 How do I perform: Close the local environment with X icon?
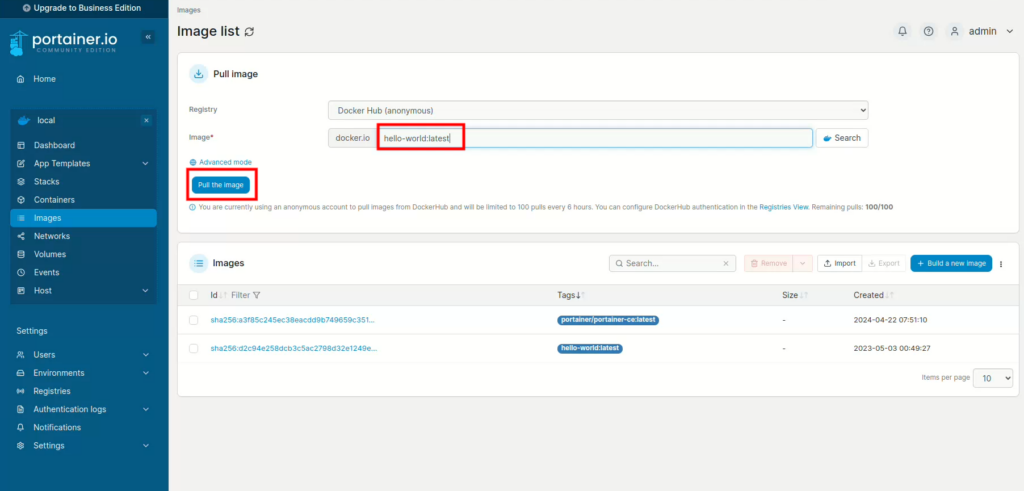pyautogui.click(x=146, y=120)
